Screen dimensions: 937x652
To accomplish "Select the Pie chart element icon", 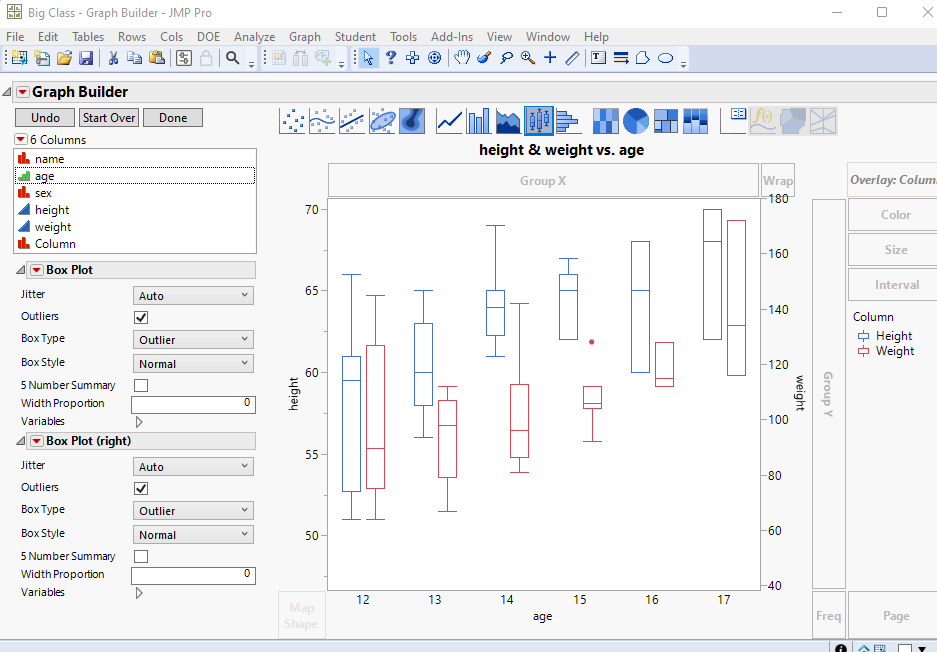I will (636, 121).
